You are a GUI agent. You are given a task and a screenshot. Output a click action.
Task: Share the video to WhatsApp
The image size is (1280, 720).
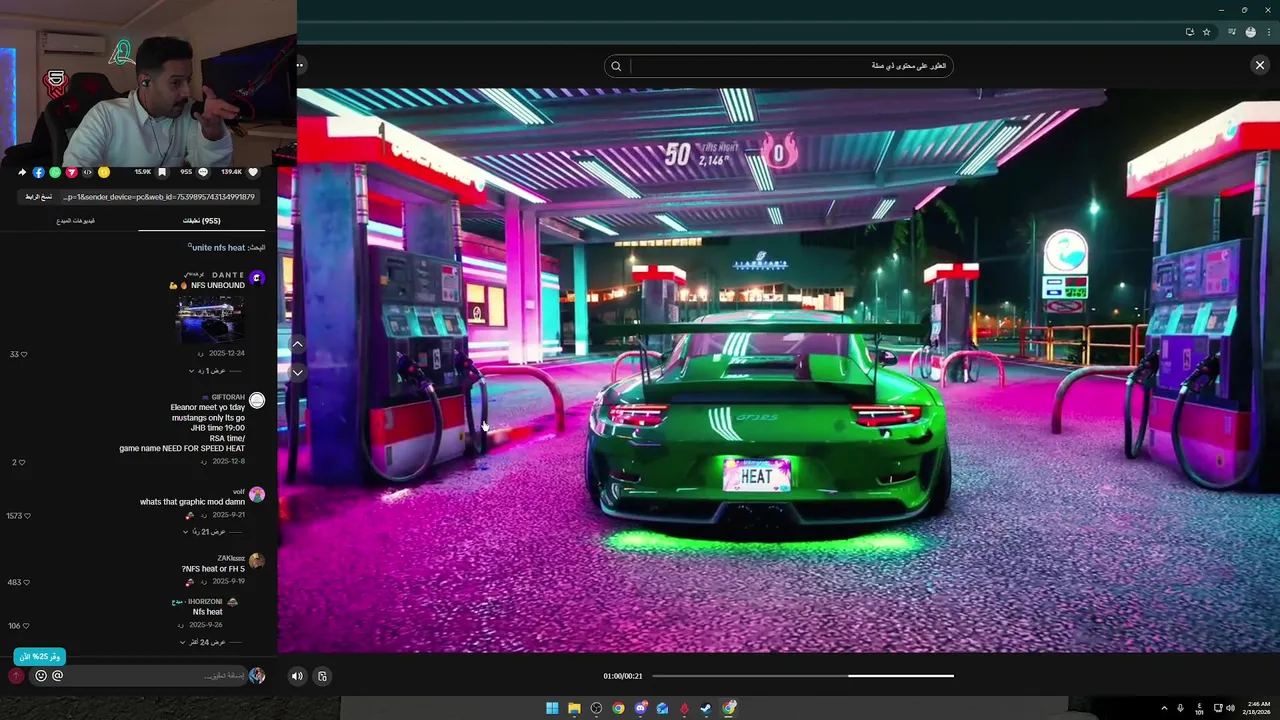55,172
